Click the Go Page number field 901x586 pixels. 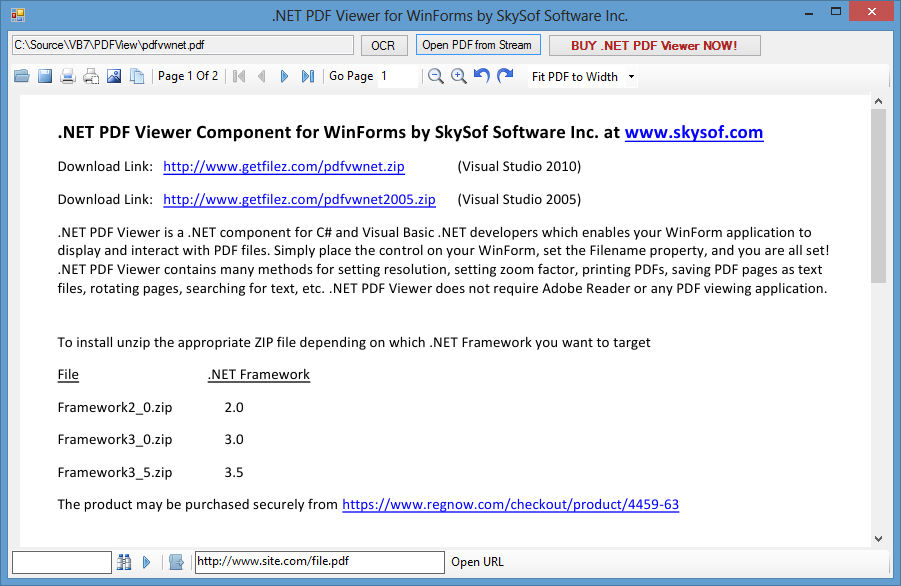pos(398,76)
